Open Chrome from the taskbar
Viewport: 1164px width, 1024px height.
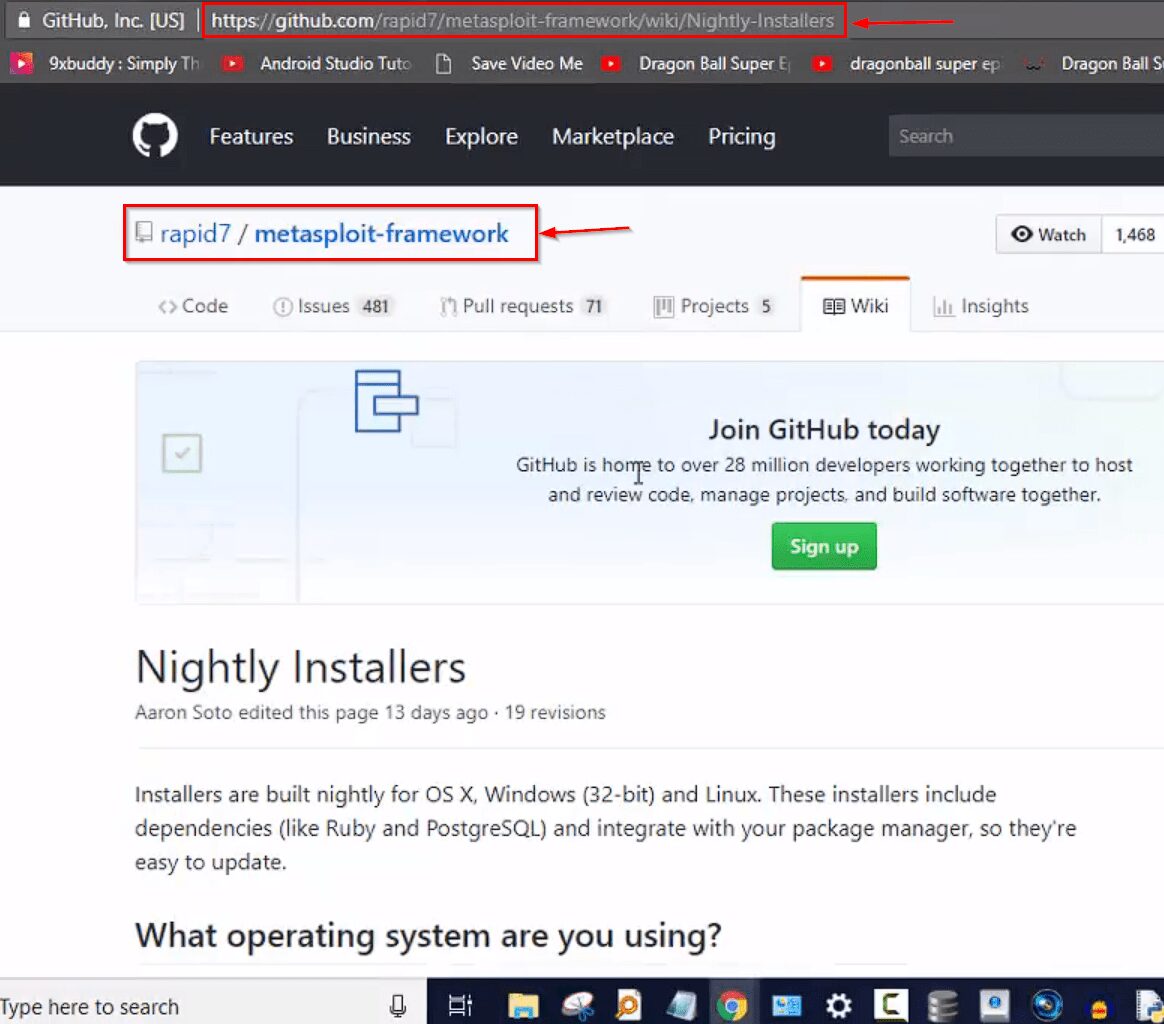point(731,1005)
